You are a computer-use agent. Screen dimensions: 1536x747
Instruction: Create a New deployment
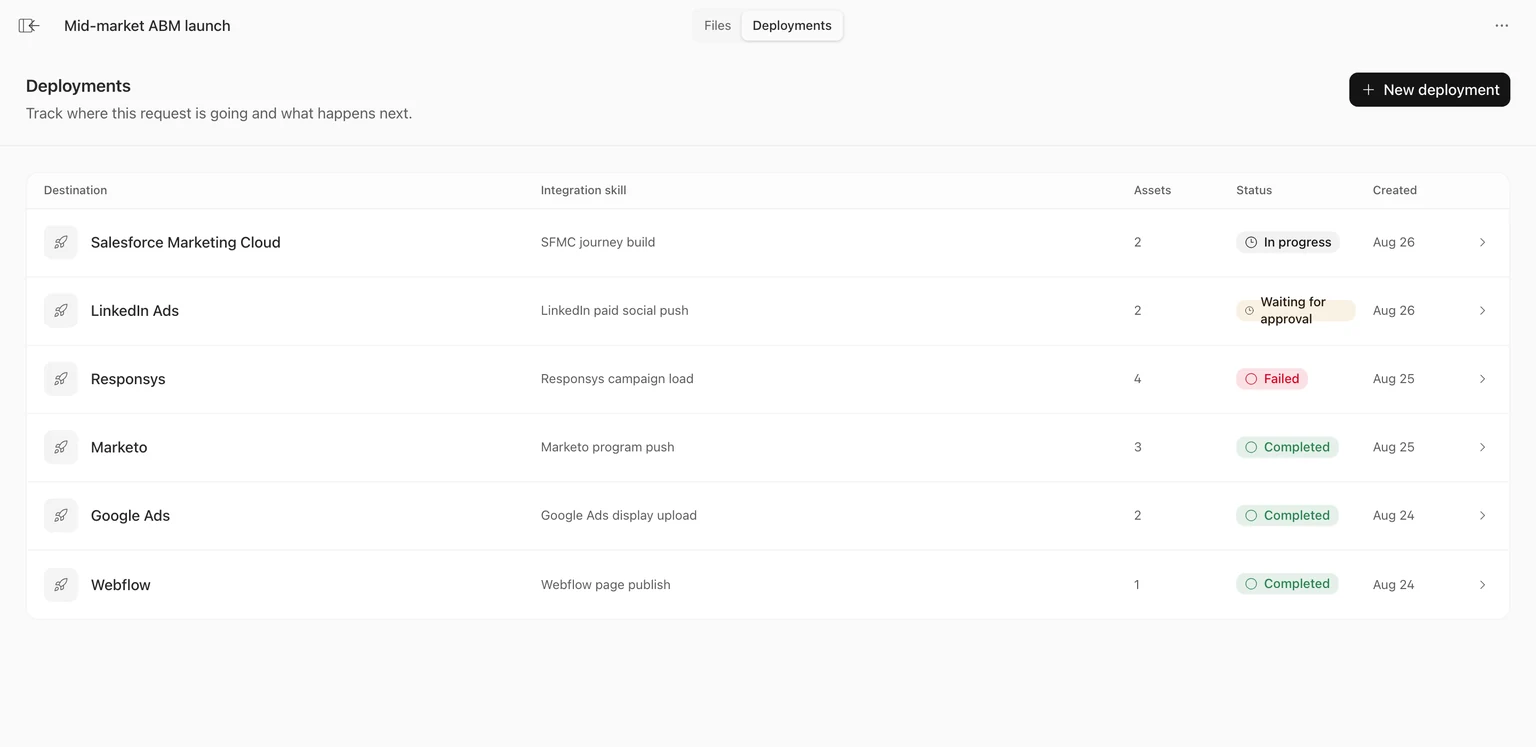(x=1429, y=90)
